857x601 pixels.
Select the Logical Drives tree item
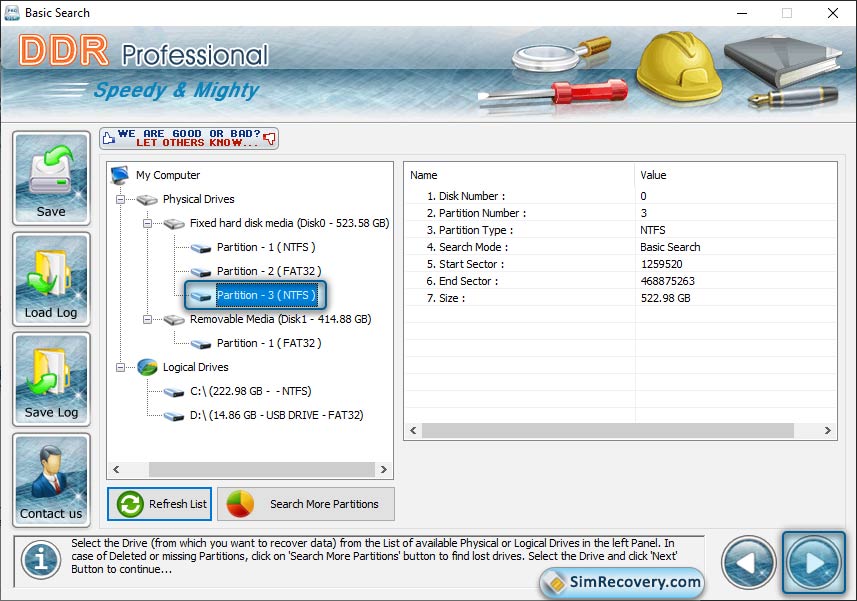pyautogui.click(x=196, y=368)
